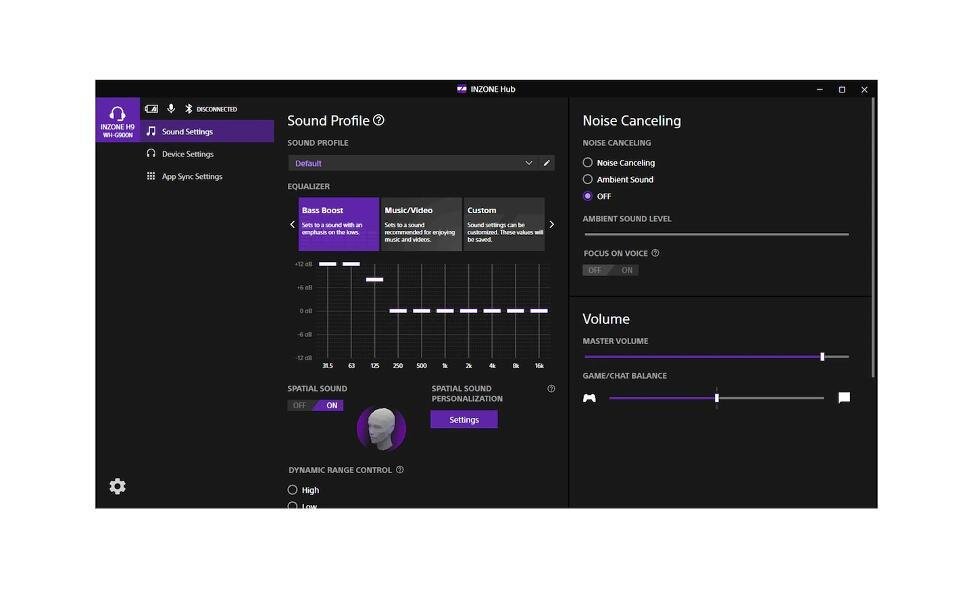Open the Sound Profile help question mark

point(378,120)
